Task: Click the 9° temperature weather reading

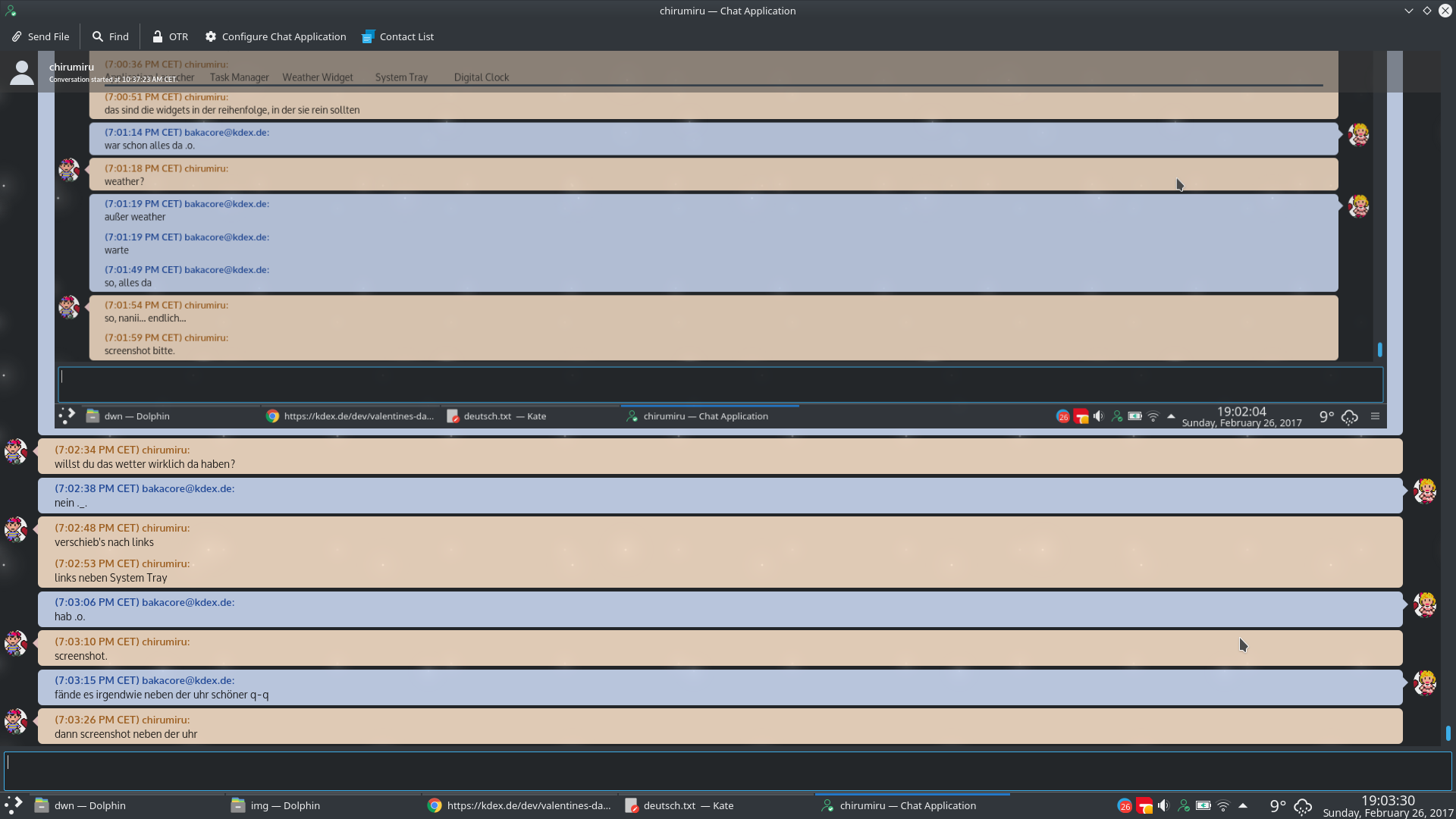Action: (x=1278, y=806)
